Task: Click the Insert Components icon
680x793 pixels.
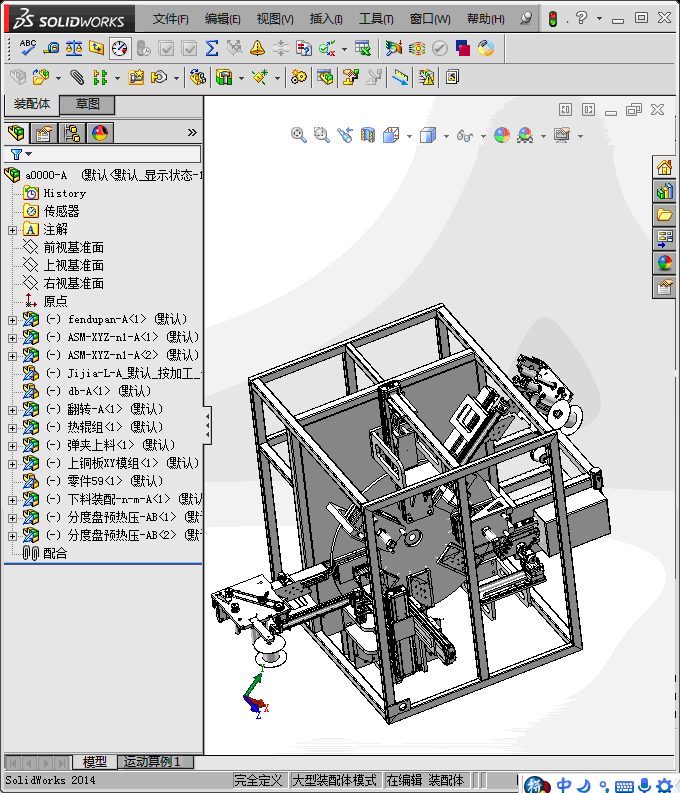Action: pyautogui.click(x=40, y=77)
